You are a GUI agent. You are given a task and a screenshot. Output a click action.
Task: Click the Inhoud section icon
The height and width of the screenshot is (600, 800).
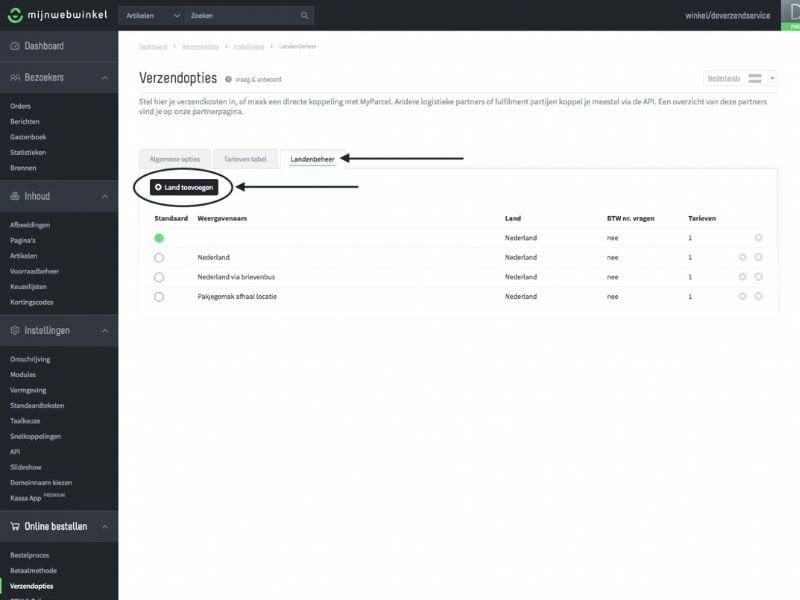[16, 196]
